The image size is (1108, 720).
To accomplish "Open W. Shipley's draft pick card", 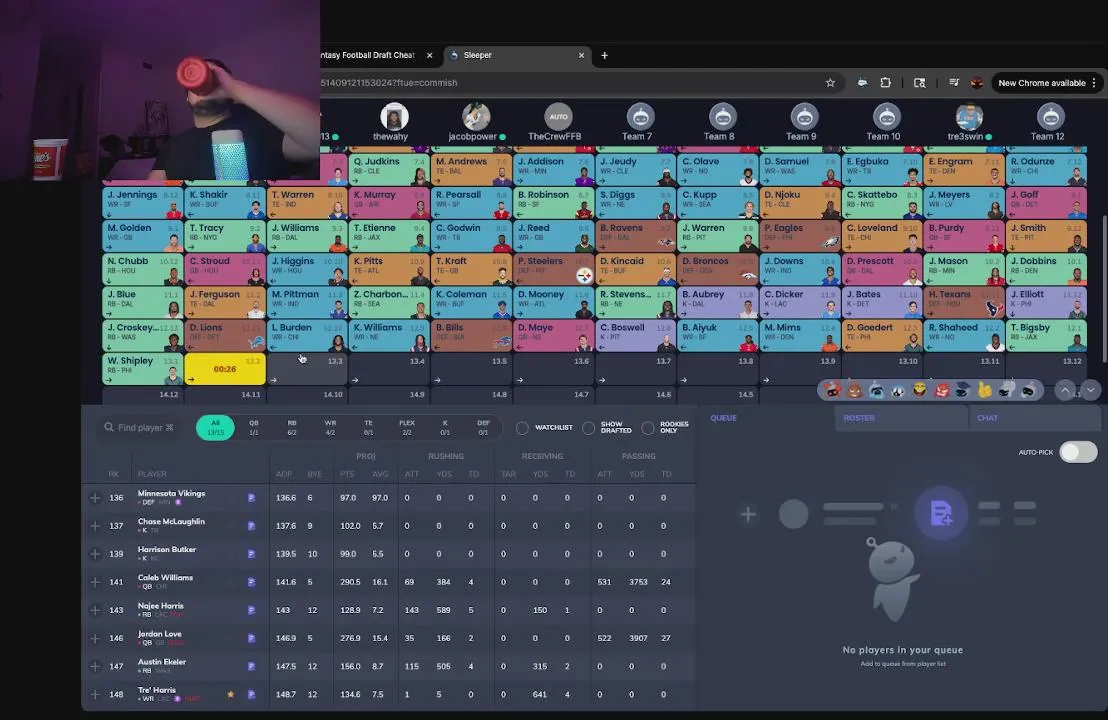I will 142,369.
